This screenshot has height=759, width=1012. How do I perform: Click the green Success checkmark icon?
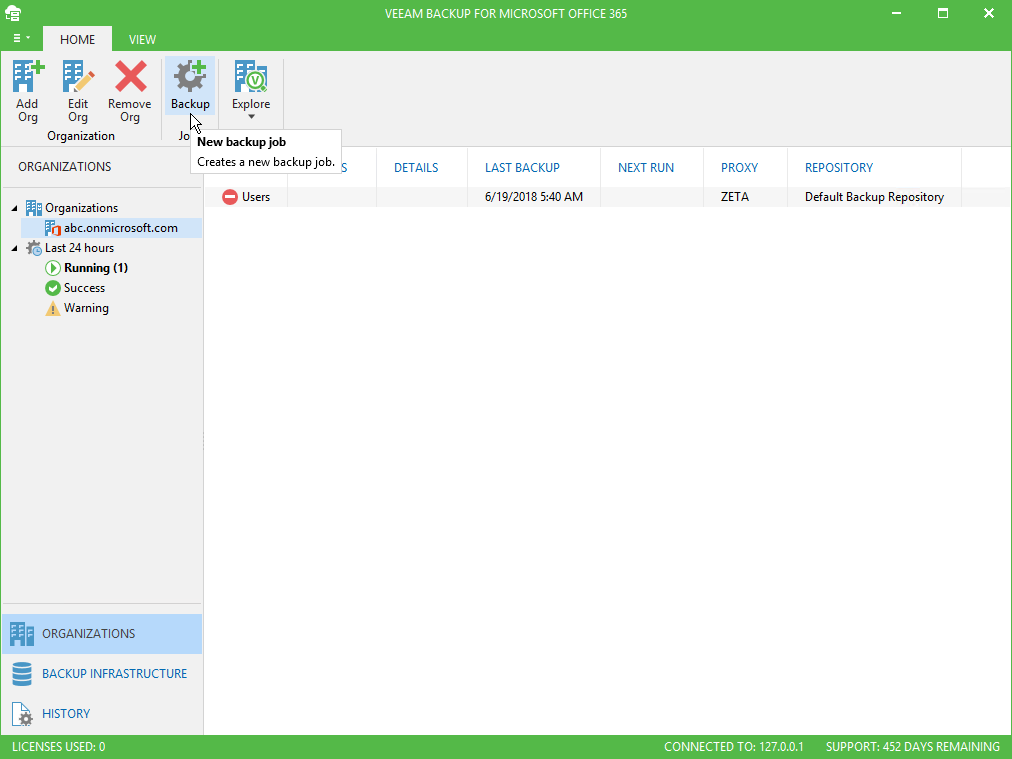[x=52, y=288]
